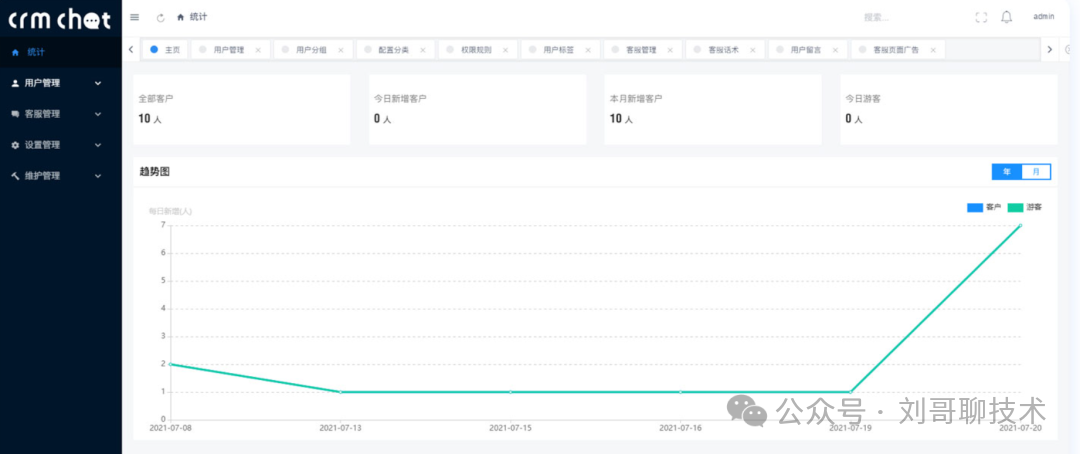Click the 2021-07-15 x-axis label

(x=510, y=428)
